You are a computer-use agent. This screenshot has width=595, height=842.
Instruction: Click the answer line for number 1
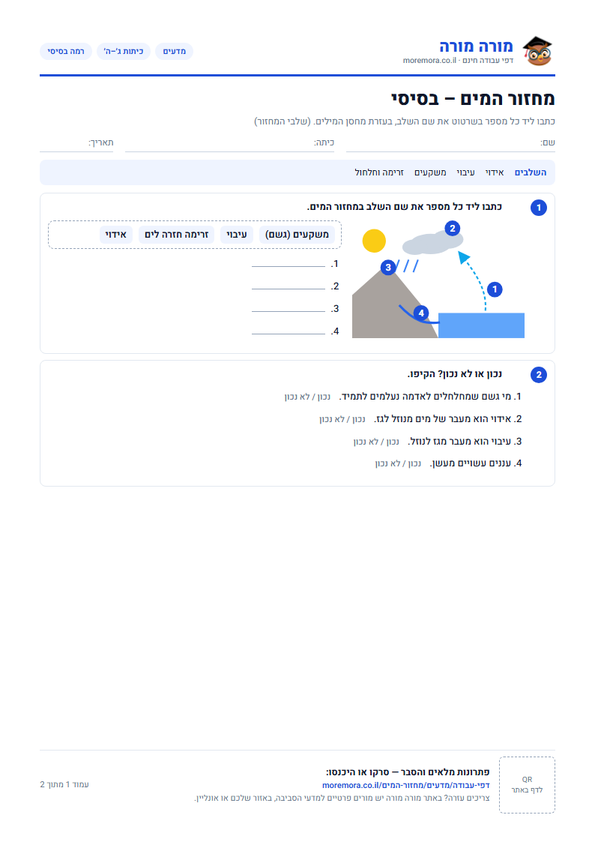(288, 264)
